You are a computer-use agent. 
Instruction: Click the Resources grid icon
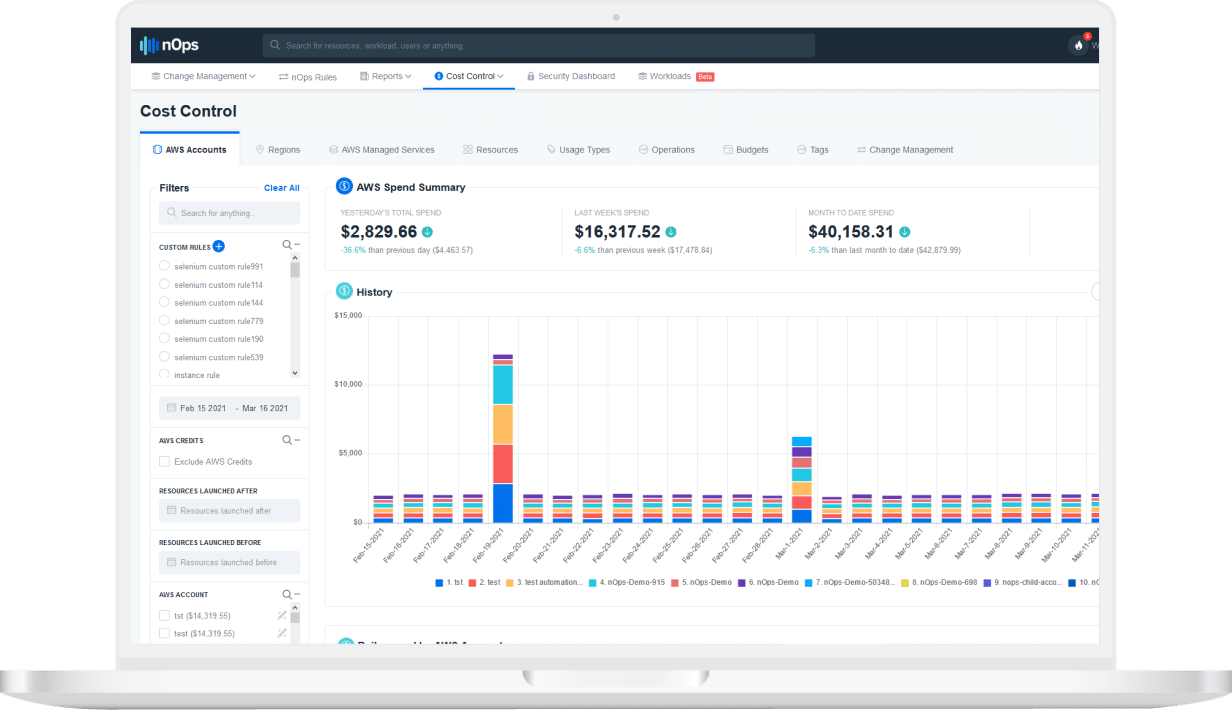[468, 150]
